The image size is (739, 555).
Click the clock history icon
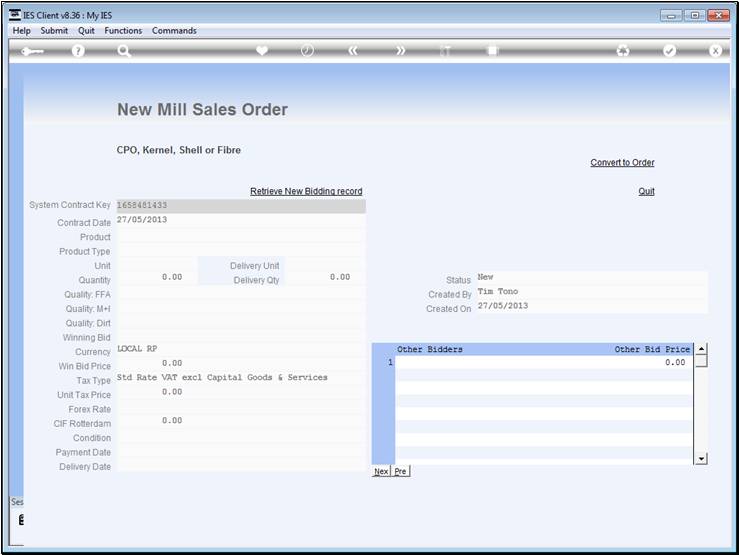[307, 51]
